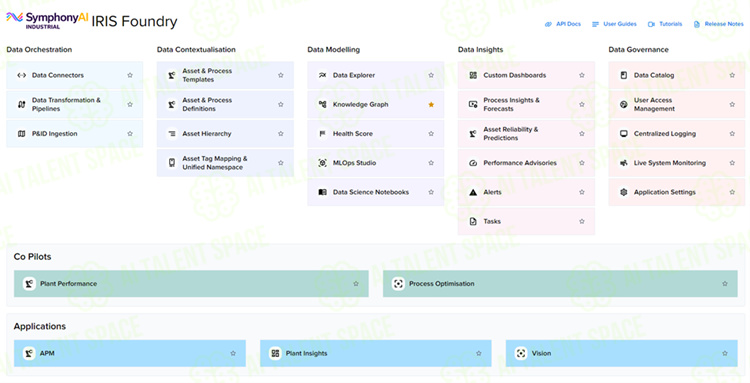The width and height of the screenshot is (750, 383).
Task: Open the Release Notes link
Action: point(718,24)
